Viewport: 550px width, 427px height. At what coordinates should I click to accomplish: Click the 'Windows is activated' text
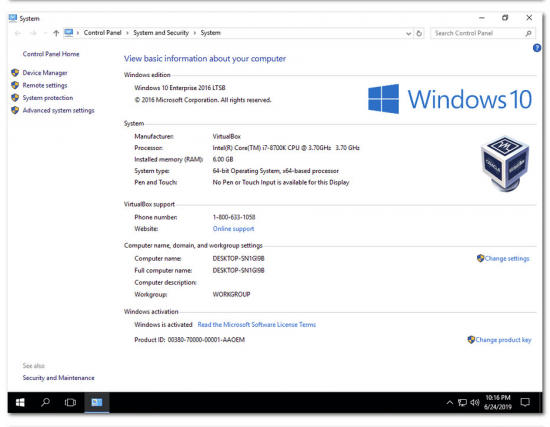pos(163,325)
